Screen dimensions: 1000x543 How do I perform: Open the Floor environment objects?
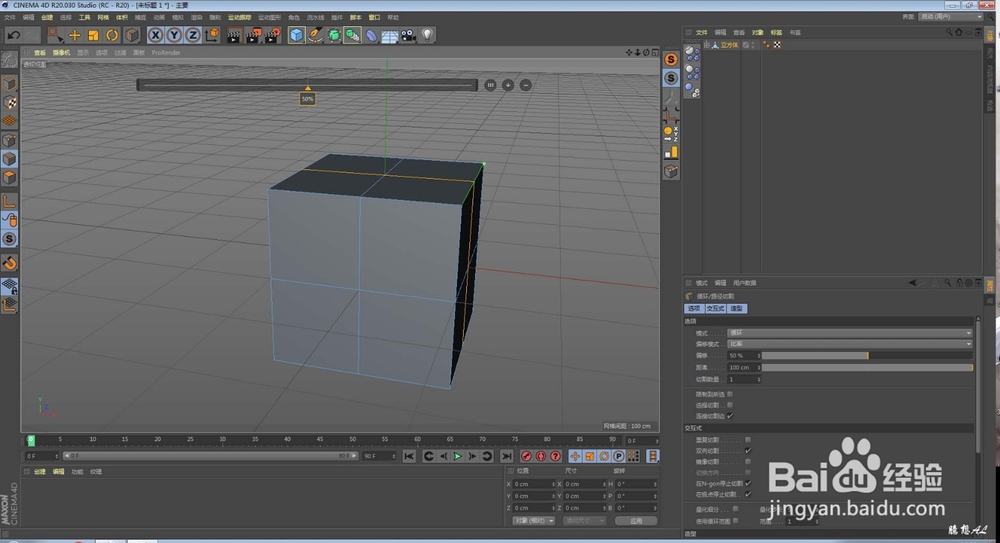[x=390, y=35]
